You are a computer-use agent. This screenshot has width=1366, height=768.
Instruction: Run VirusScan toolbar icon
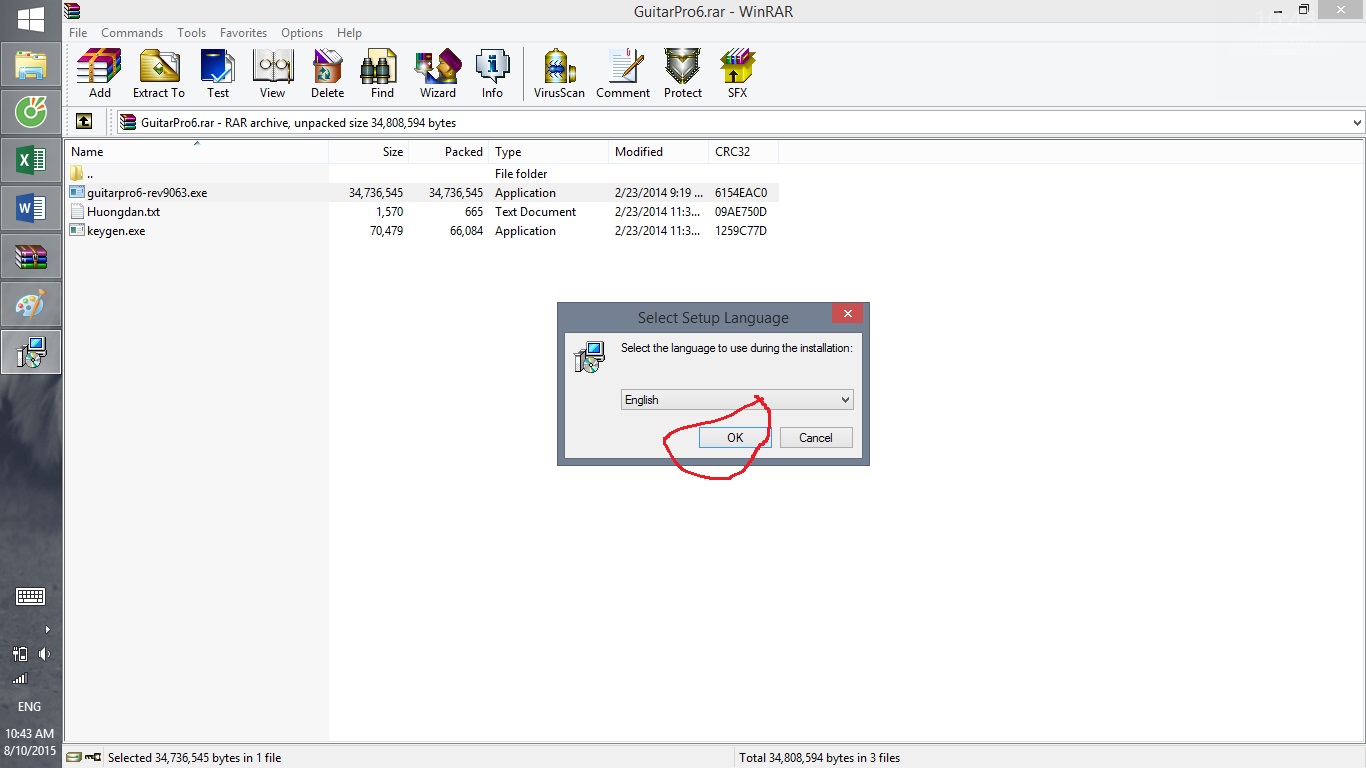pyautogui.click(x=559, y=74)
